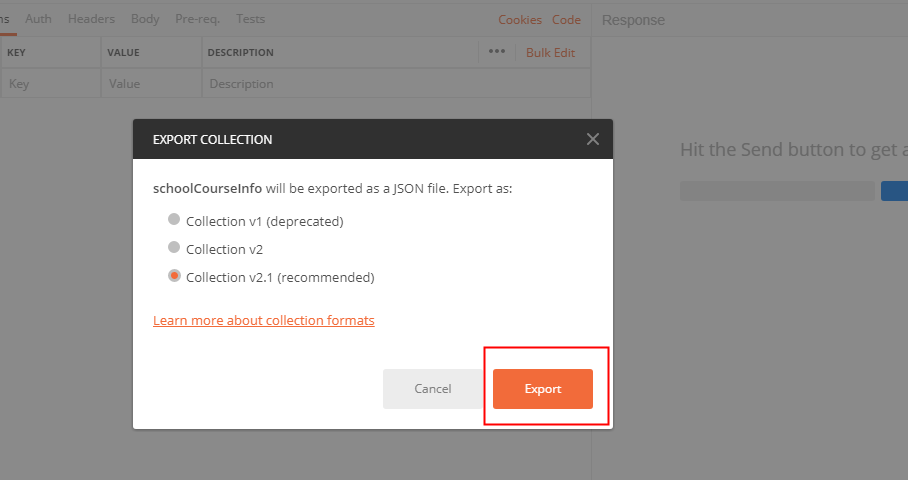Click the Value input field
The height and width of the screenshot is (480, 908).
click(x=150, y=84)
